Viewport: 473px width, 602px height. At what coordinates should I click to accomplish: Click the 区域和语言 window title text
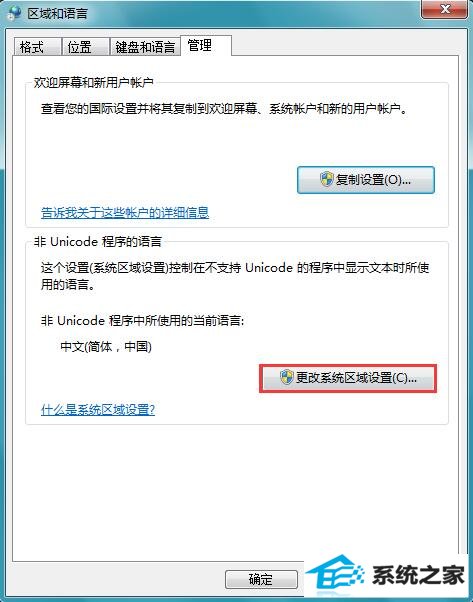pos(58,13)
